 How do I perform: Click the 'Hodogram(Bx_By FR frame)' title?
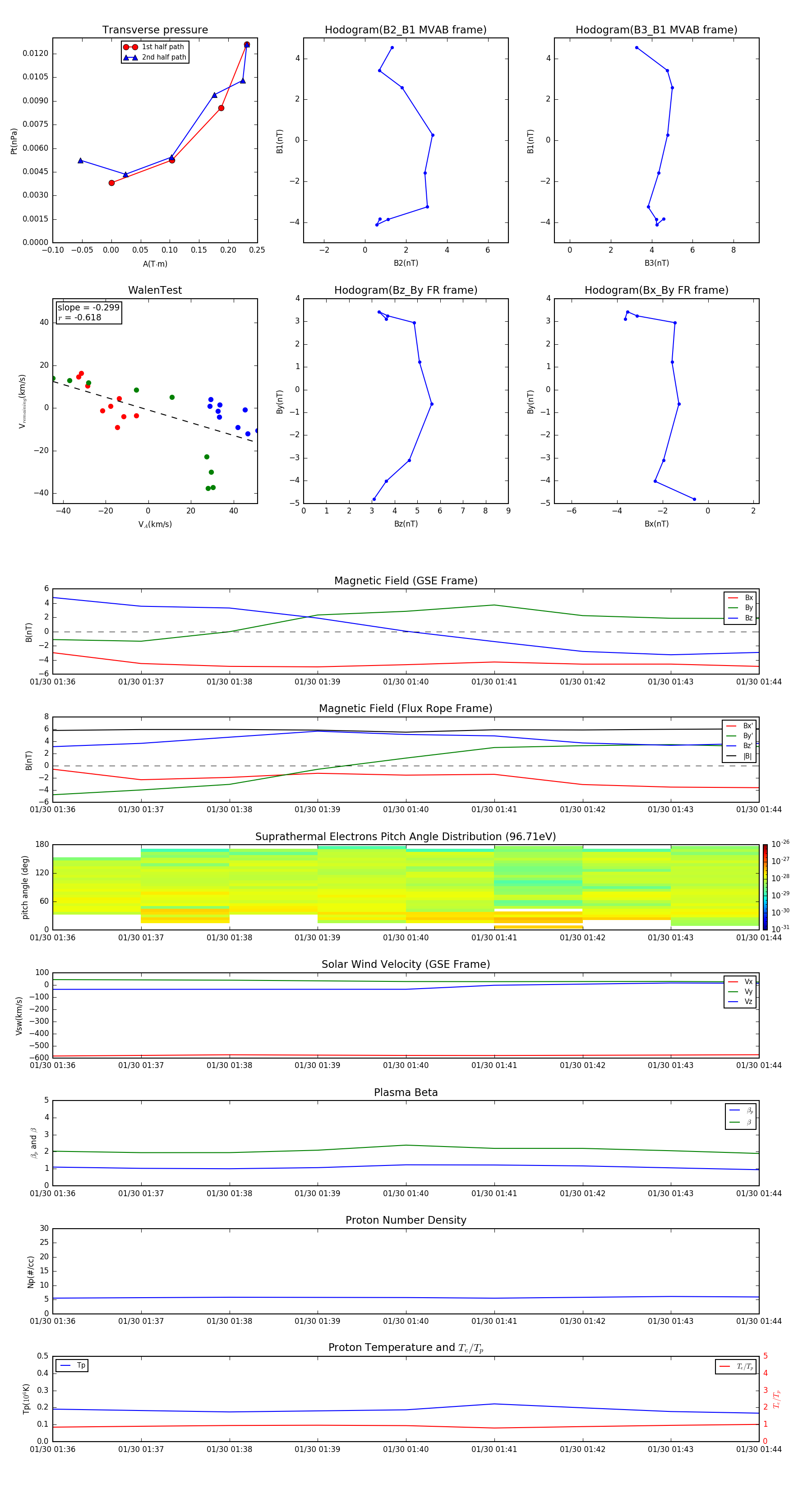click(x=656, y=290)
